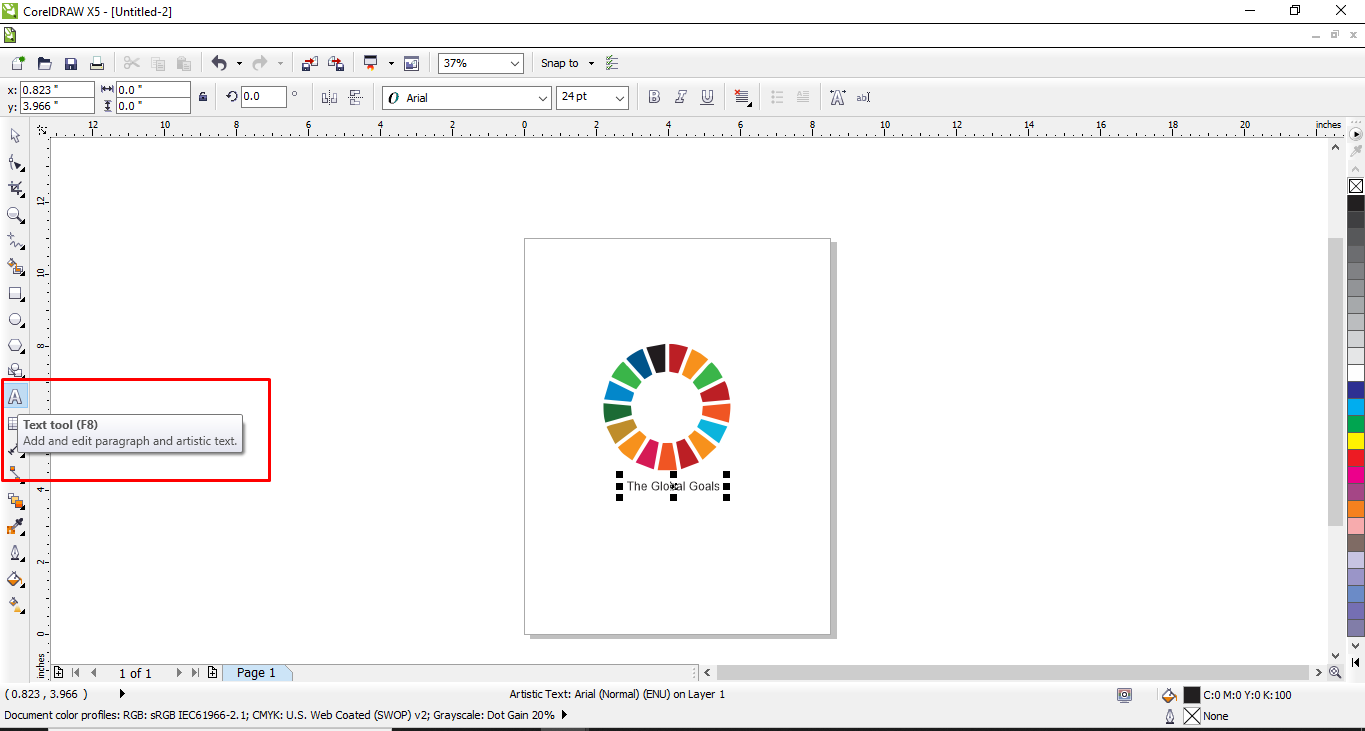Choose the no-color swatch
The width and height of the screenshot is (1365, 731).
(1356, 186)
